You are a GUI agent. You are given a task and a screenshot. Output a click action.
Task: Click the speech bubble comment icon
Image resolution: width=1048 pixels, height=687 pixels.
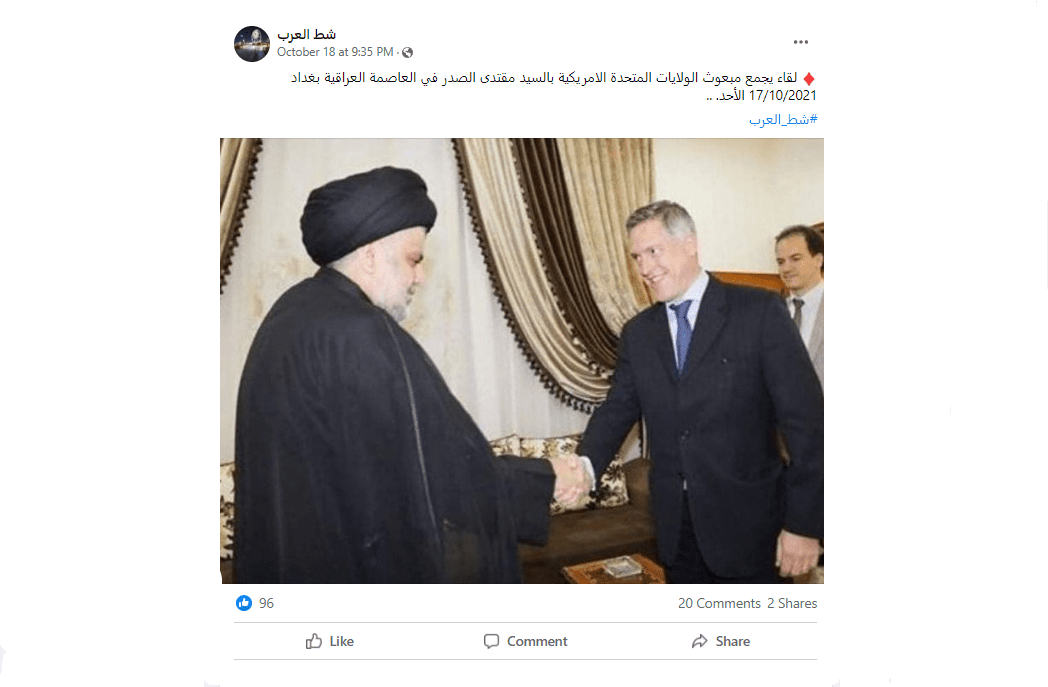(x=491, y=642)
